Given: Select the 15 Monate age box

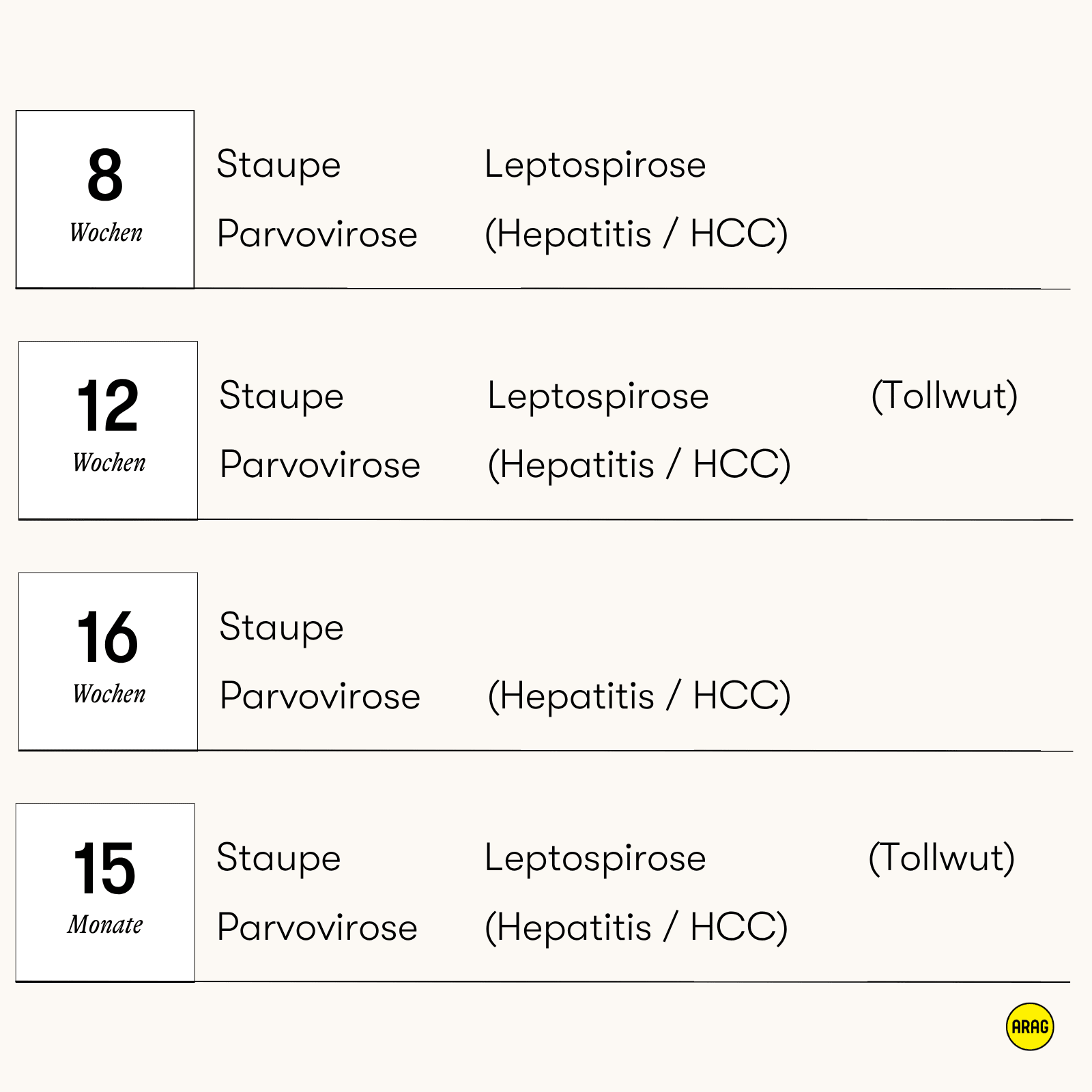Looking at the screenshot, I should point(105,893).
